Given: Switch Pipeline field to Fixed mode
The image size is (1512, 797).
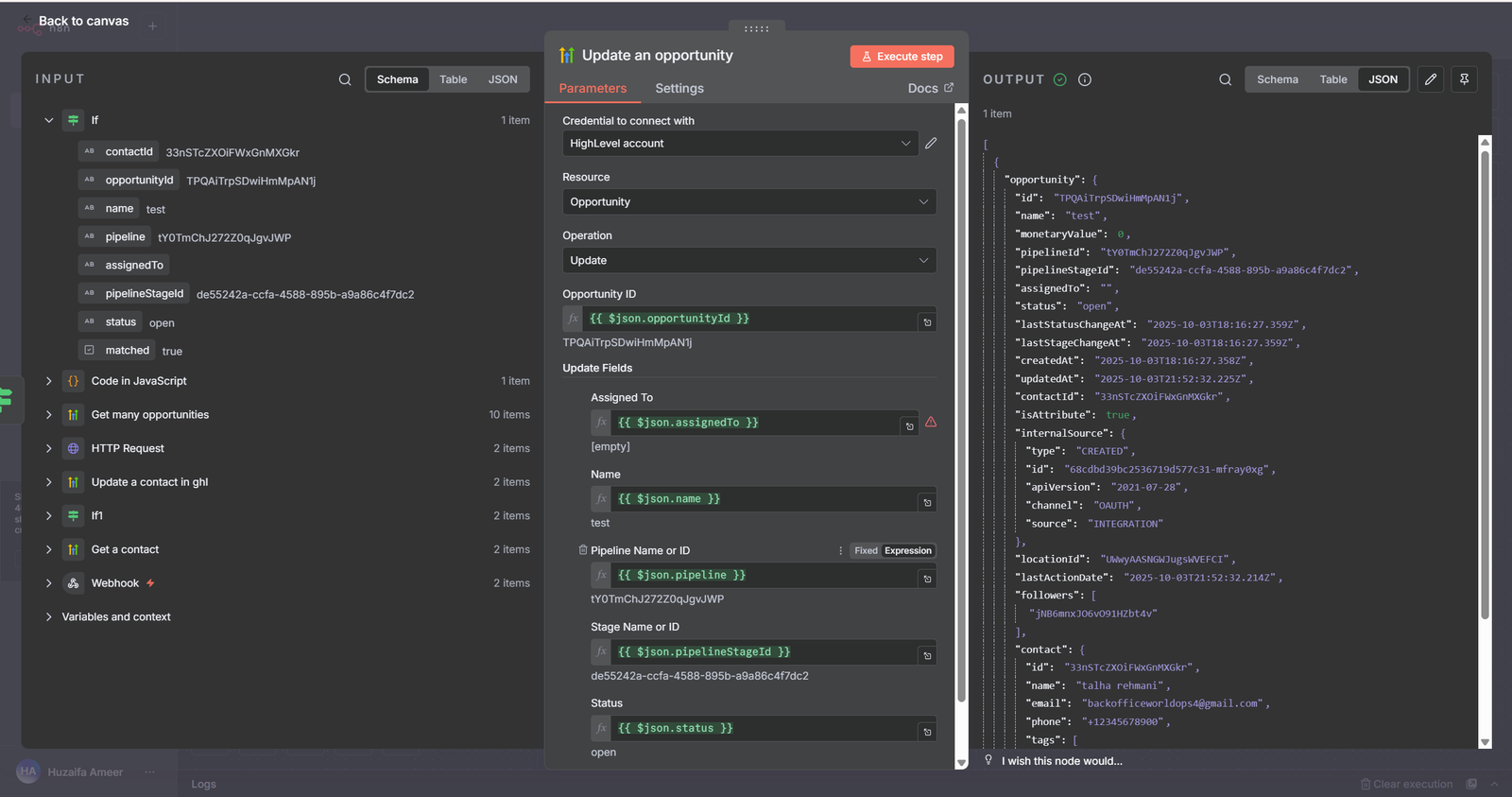Looking at the screenshot, I should tap(866, 550).
